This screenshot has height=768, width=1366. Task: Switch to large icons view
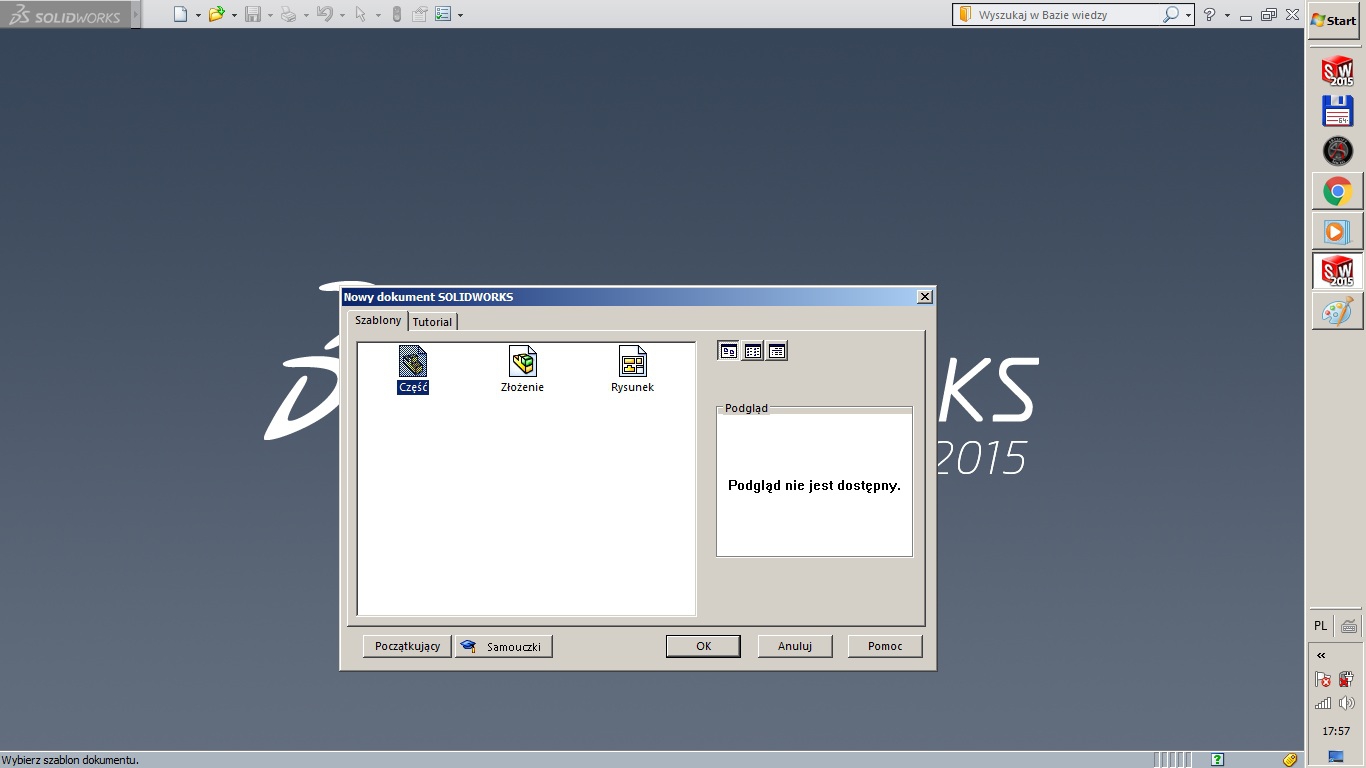pos(728,351)
